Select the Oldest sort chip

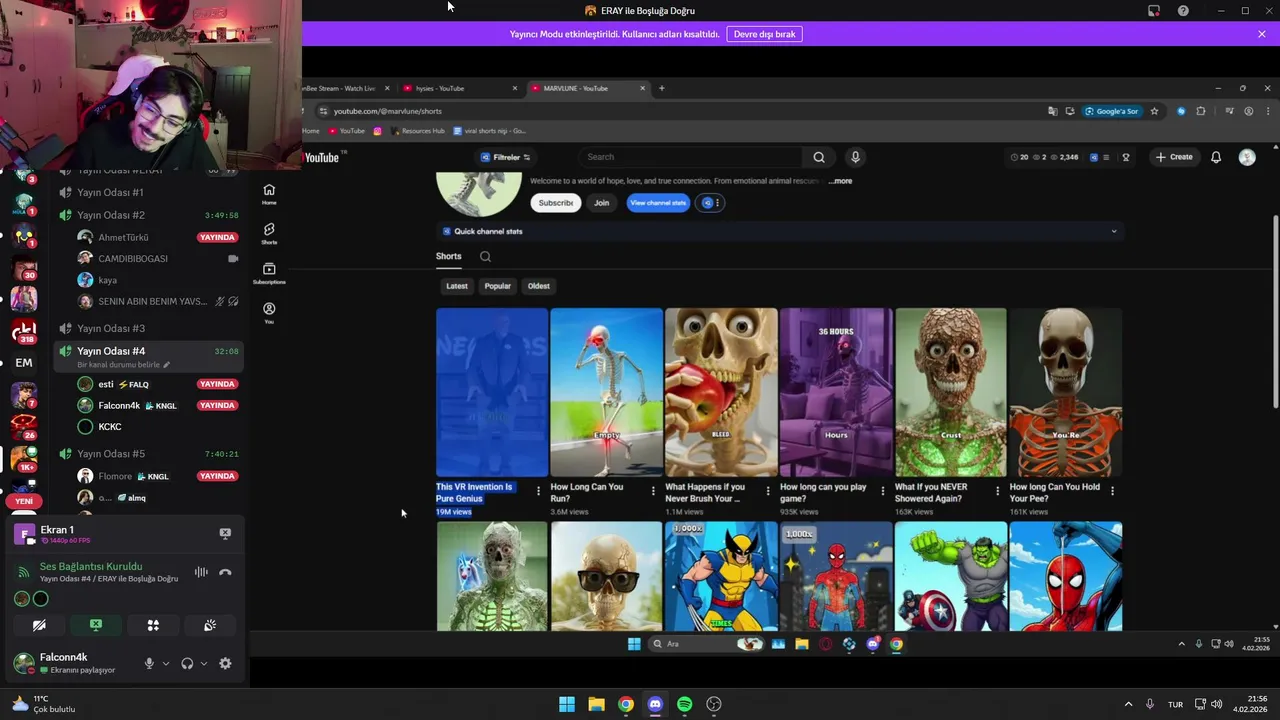click(539, 286)
